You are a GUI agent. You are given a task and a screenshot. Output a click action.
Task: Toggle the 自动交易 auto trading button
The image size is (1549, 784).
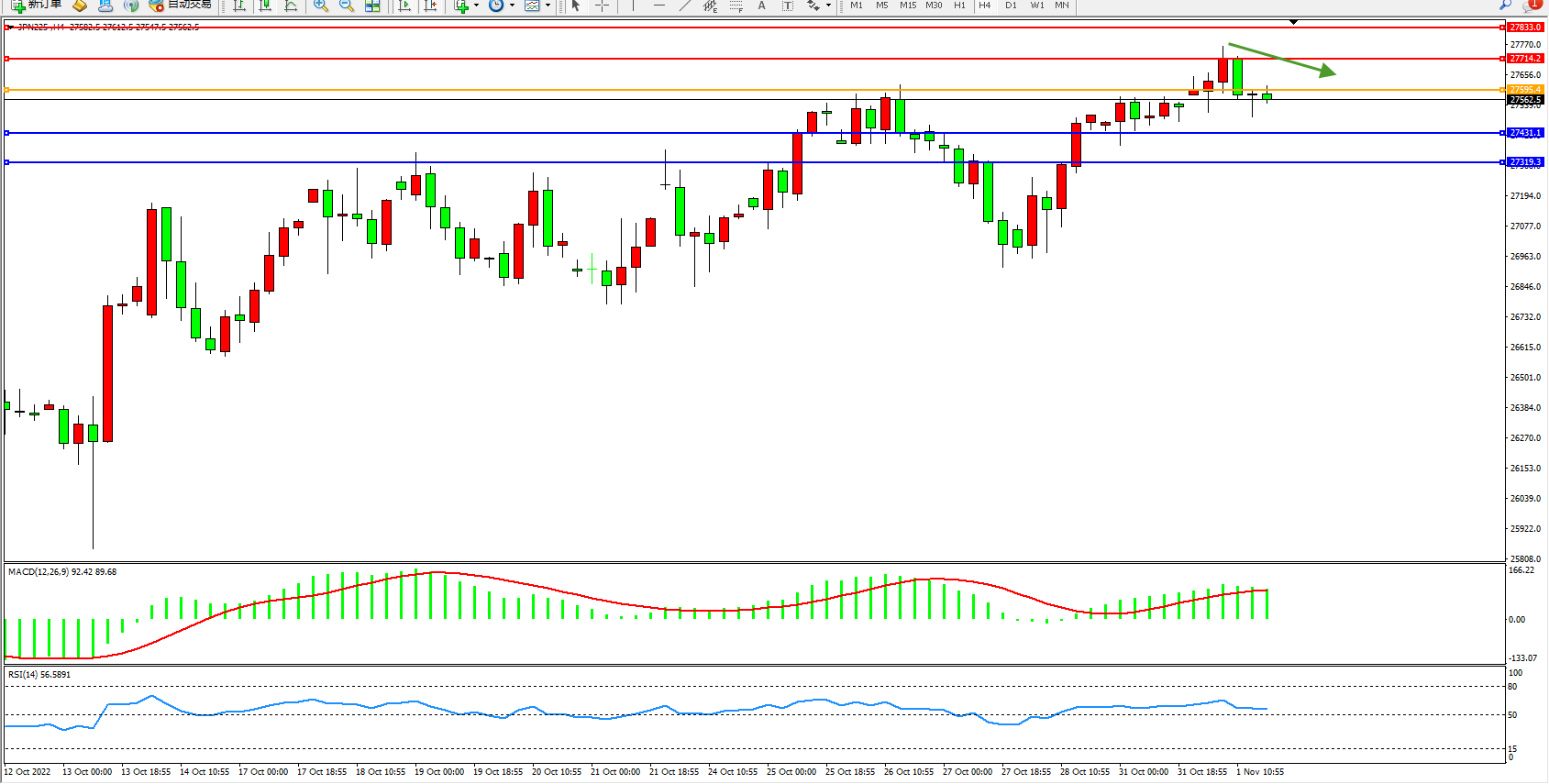point(181,5)
